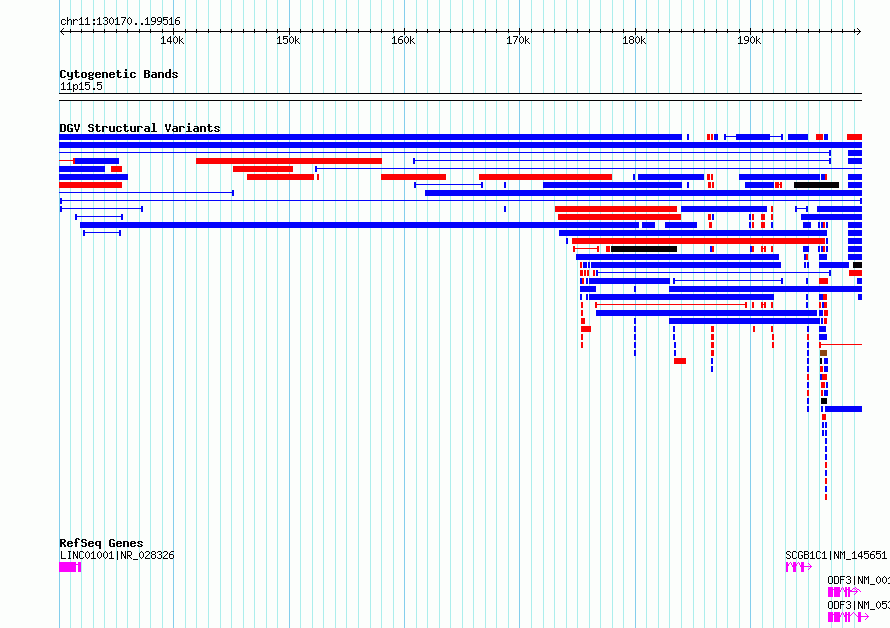Screen dimensions: 890x628
Task: Click the chr11:130170..199516 region label
Action: 120,22
